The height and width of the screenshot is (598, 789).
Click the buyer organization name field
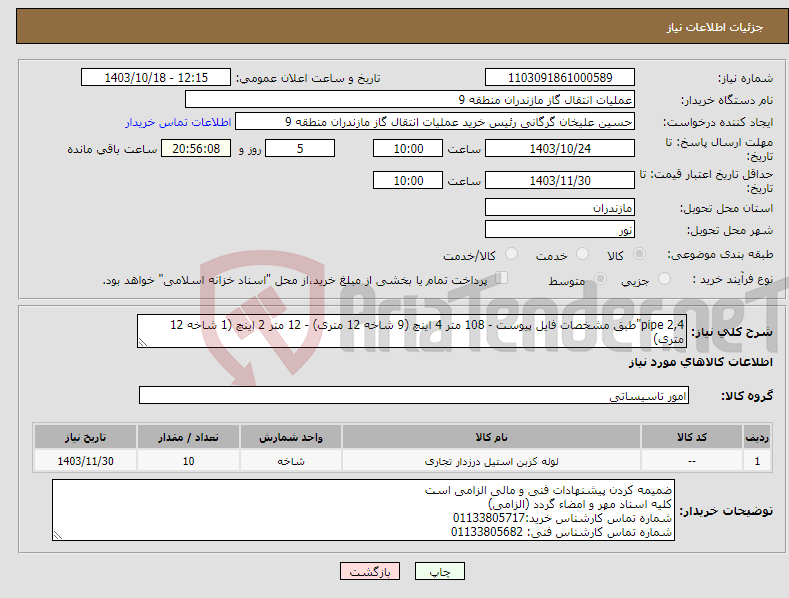pyautogui.click(x=410, y=100)
